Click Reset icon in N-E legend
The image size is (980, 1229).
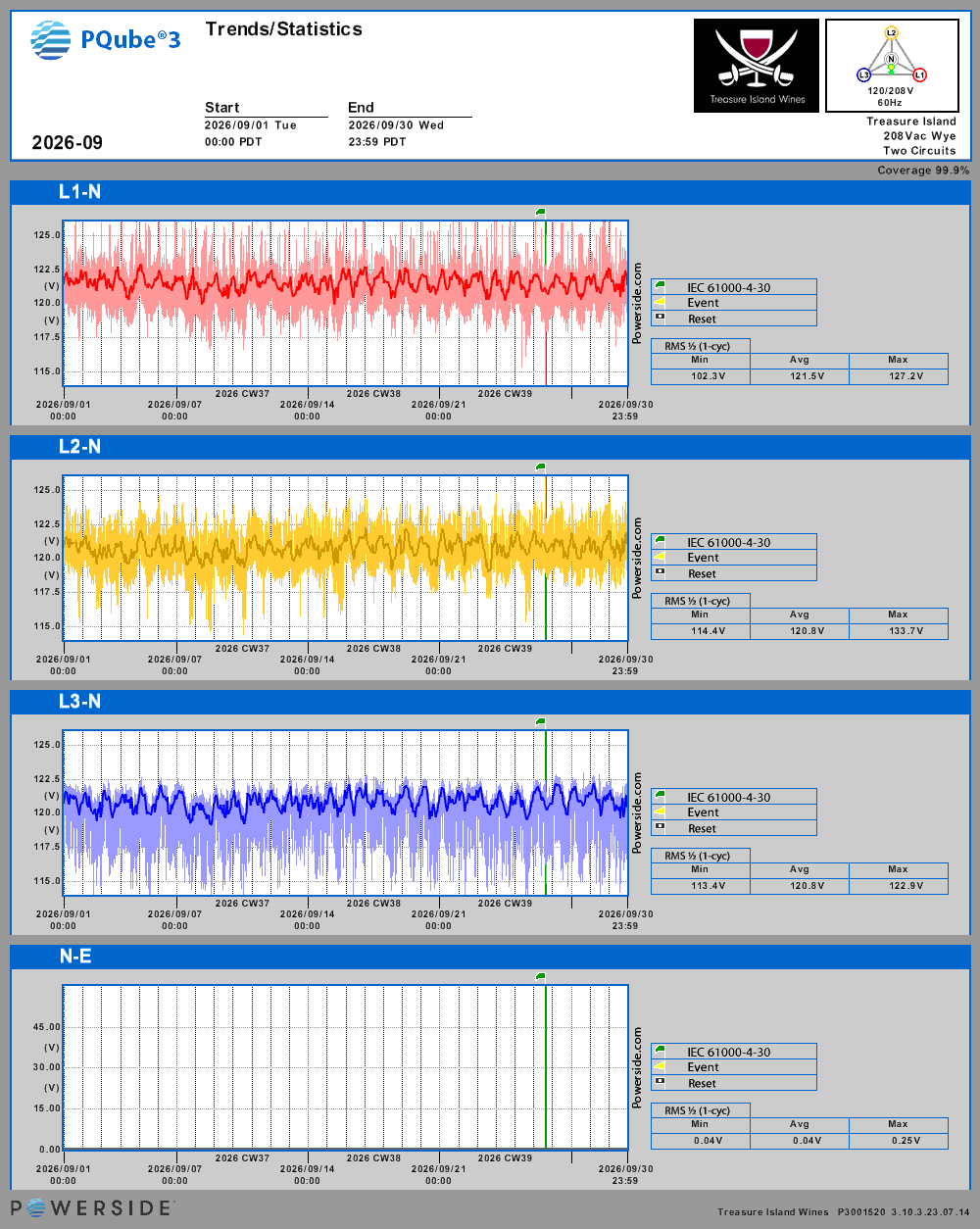click(660, 1082)
